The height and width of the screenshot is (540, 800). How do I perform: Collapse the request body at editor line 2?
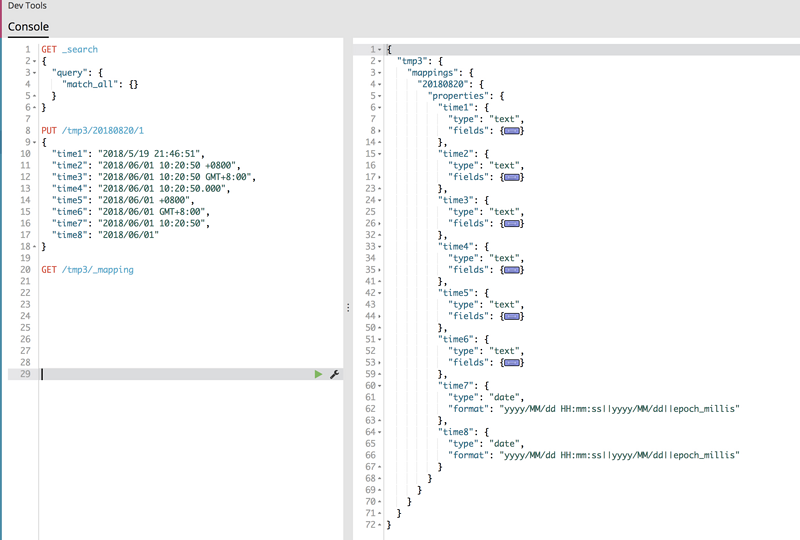34,61
